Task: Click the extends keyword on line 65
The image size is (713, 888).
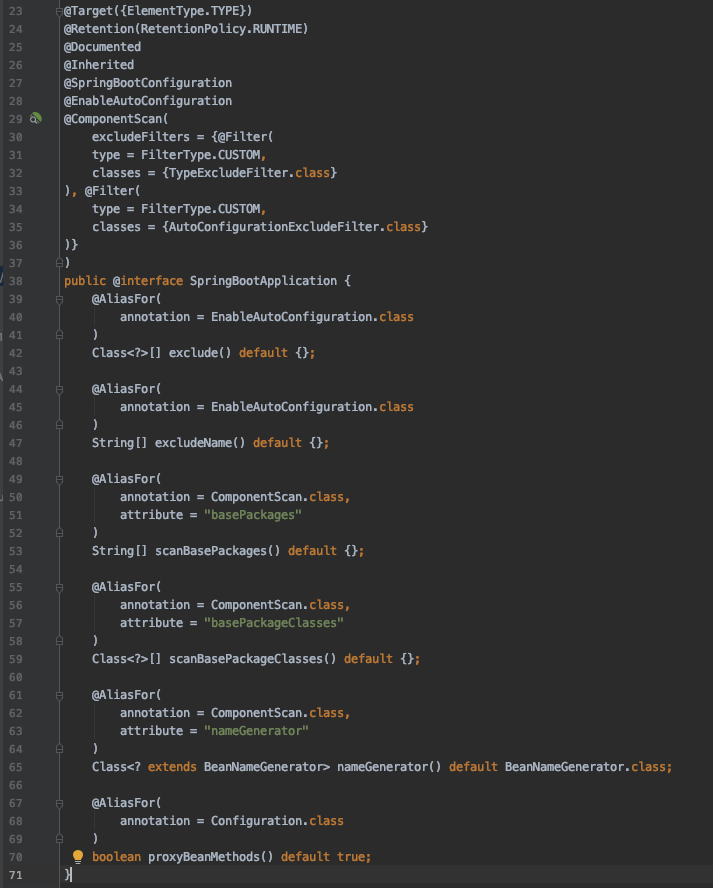Action: (172, 767)
